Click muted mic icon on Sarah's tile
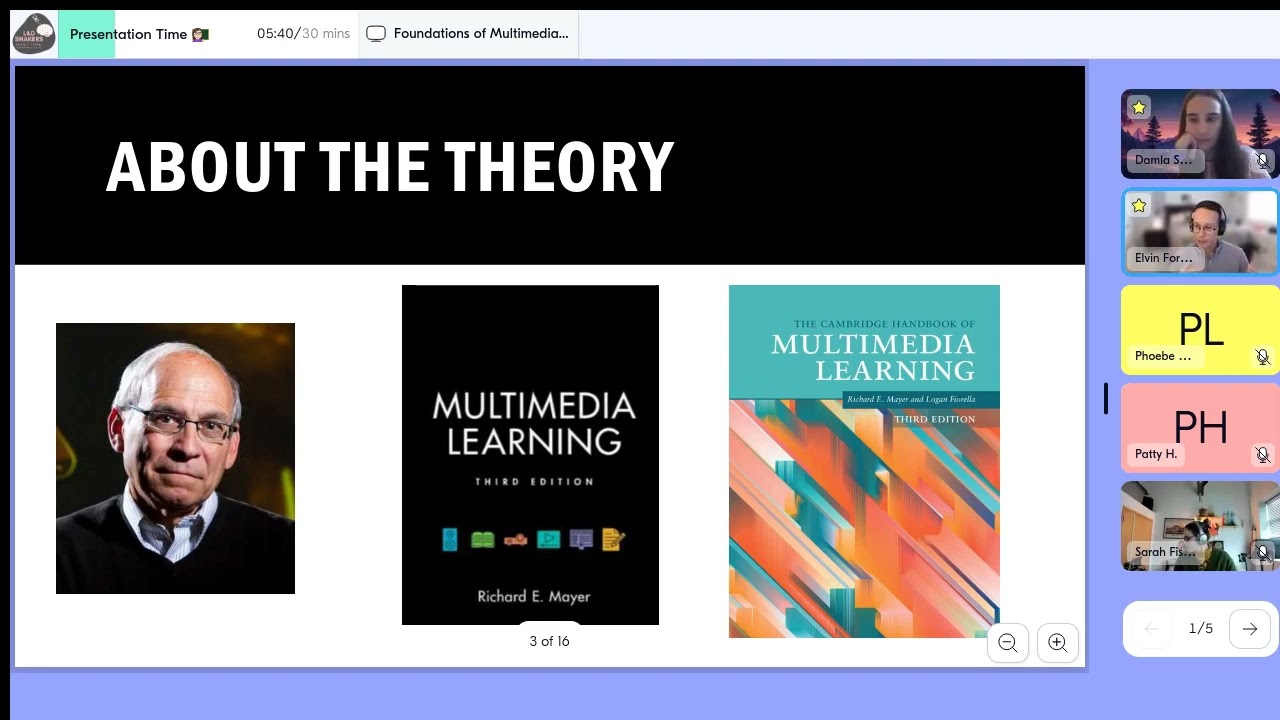Screen dimensions: 1280x720 1262,552
